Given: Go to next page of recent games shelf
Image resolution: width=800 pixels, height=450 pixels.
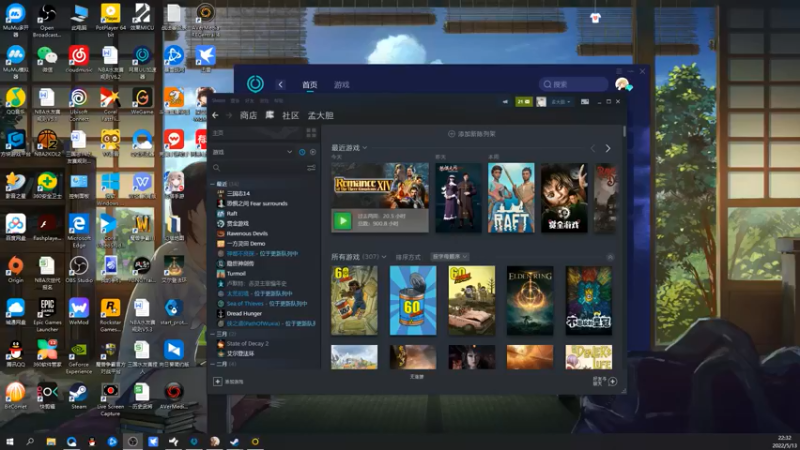Looking at the screenshot, I should 608,148.
